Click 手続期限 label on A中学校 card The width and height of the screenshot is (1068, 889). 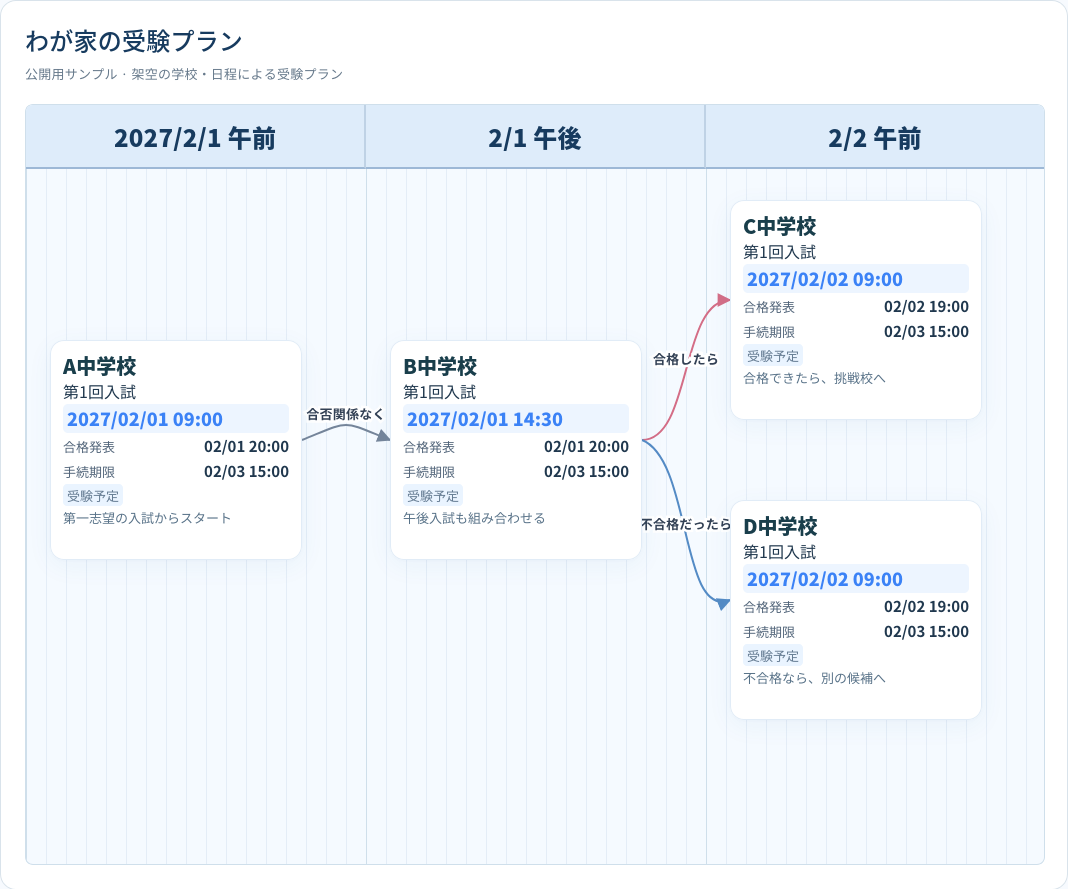[x=89, y=472]
